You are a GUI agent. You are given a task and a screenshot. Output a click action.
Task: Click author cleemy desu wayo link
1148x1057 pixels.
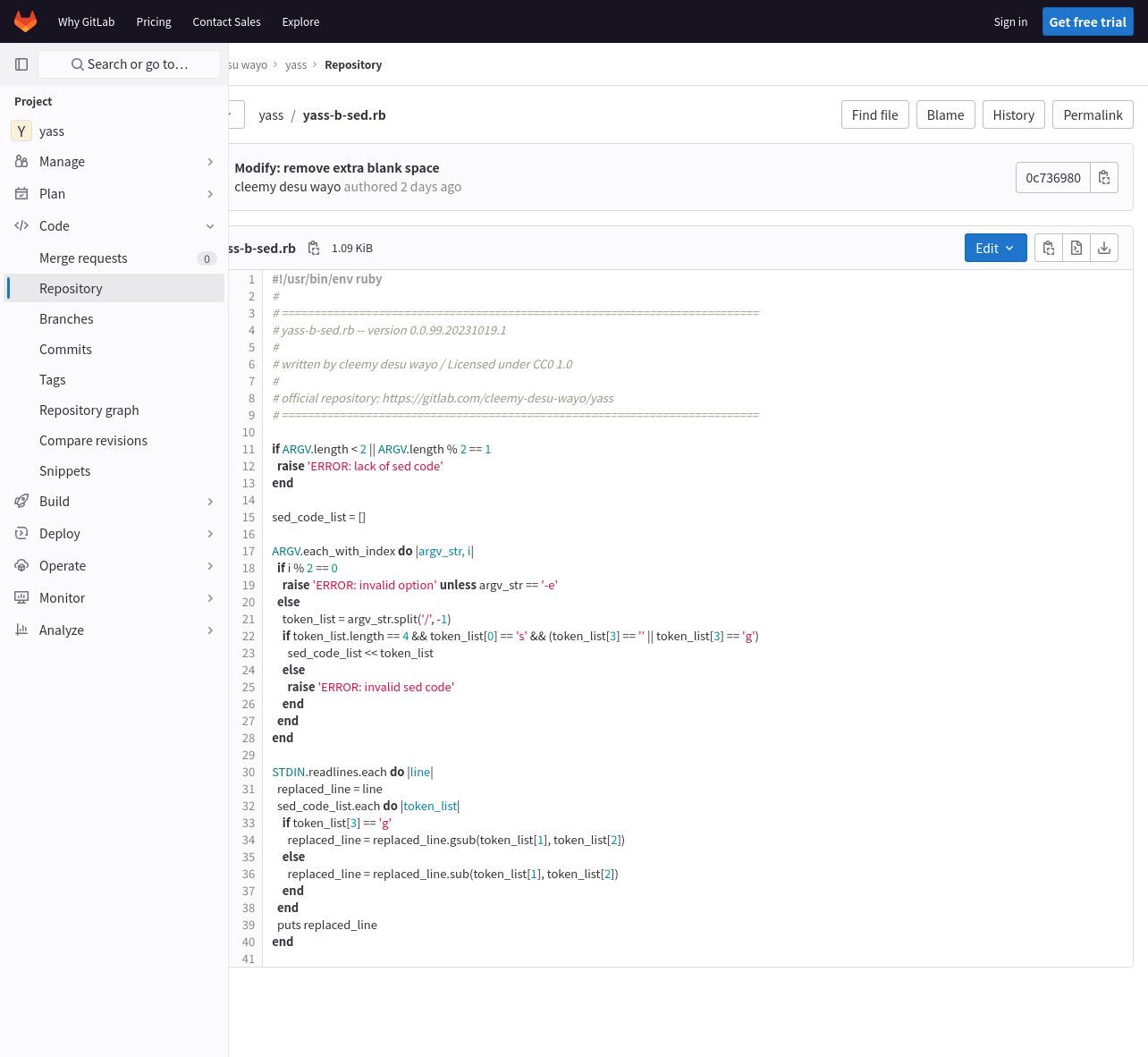(x=287, y=186)
